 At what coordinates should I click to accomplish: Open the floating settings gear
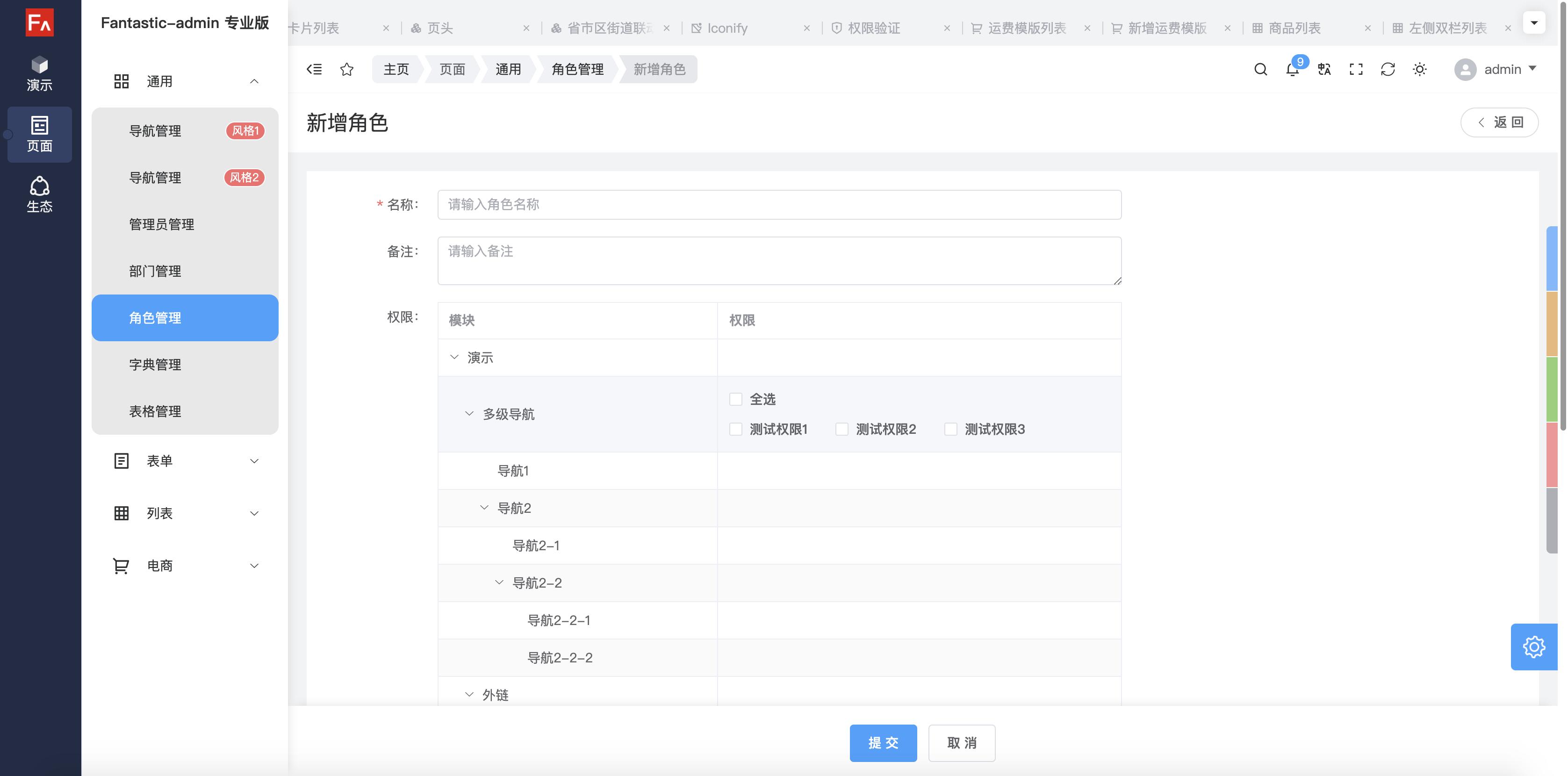pos(1533,647)
